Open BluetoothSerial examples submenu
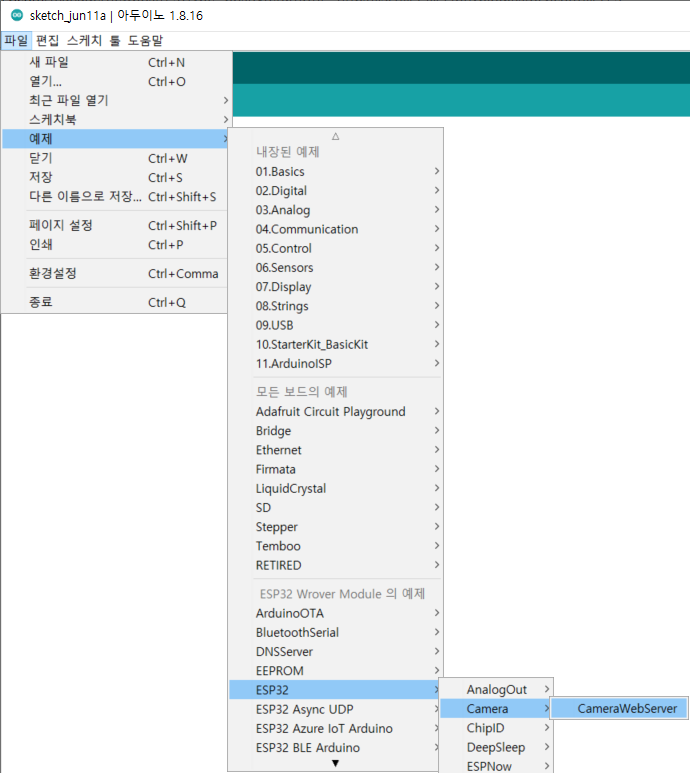The image size is (690, 773). 336,632
